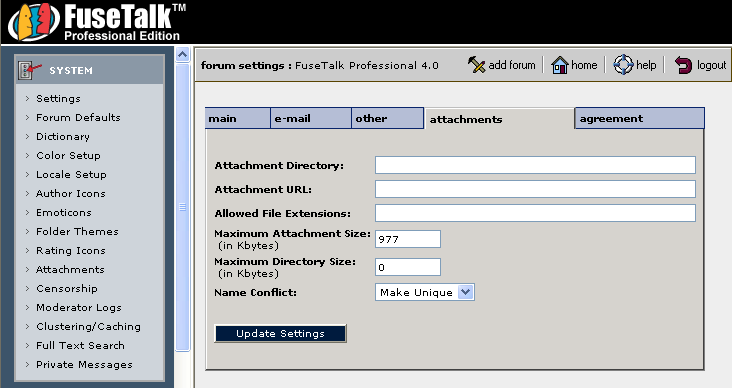Select the attachments tab
Screen dimensions: 732x388
[499, 119]
